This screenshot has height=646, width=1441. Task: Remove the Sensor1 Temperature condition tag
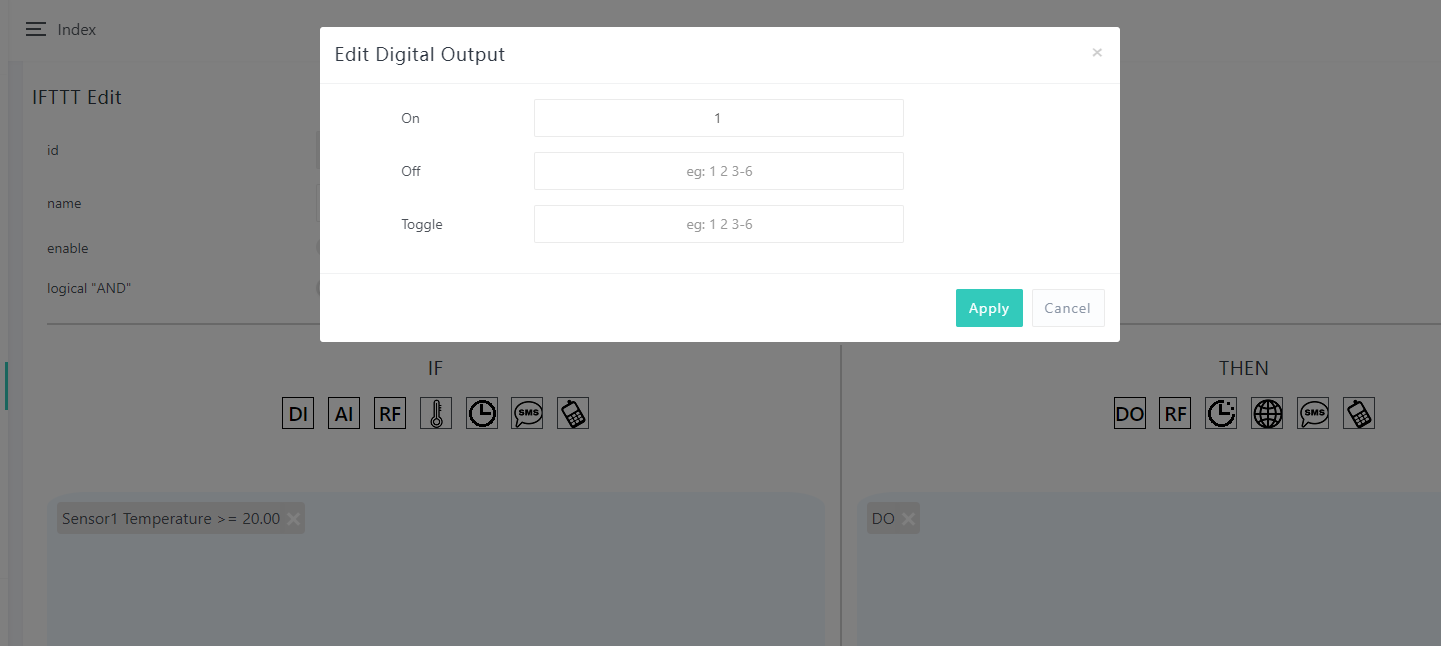click(293, 519)
